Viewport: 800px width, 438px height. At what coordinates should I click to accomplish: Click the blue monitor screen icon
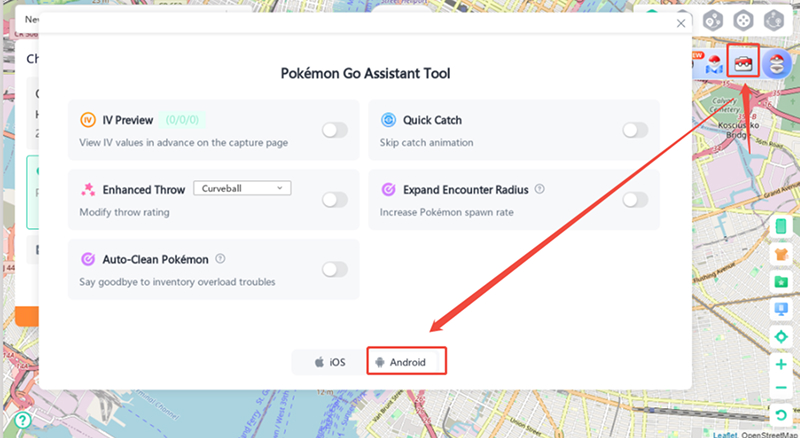[x=781, y=309]
